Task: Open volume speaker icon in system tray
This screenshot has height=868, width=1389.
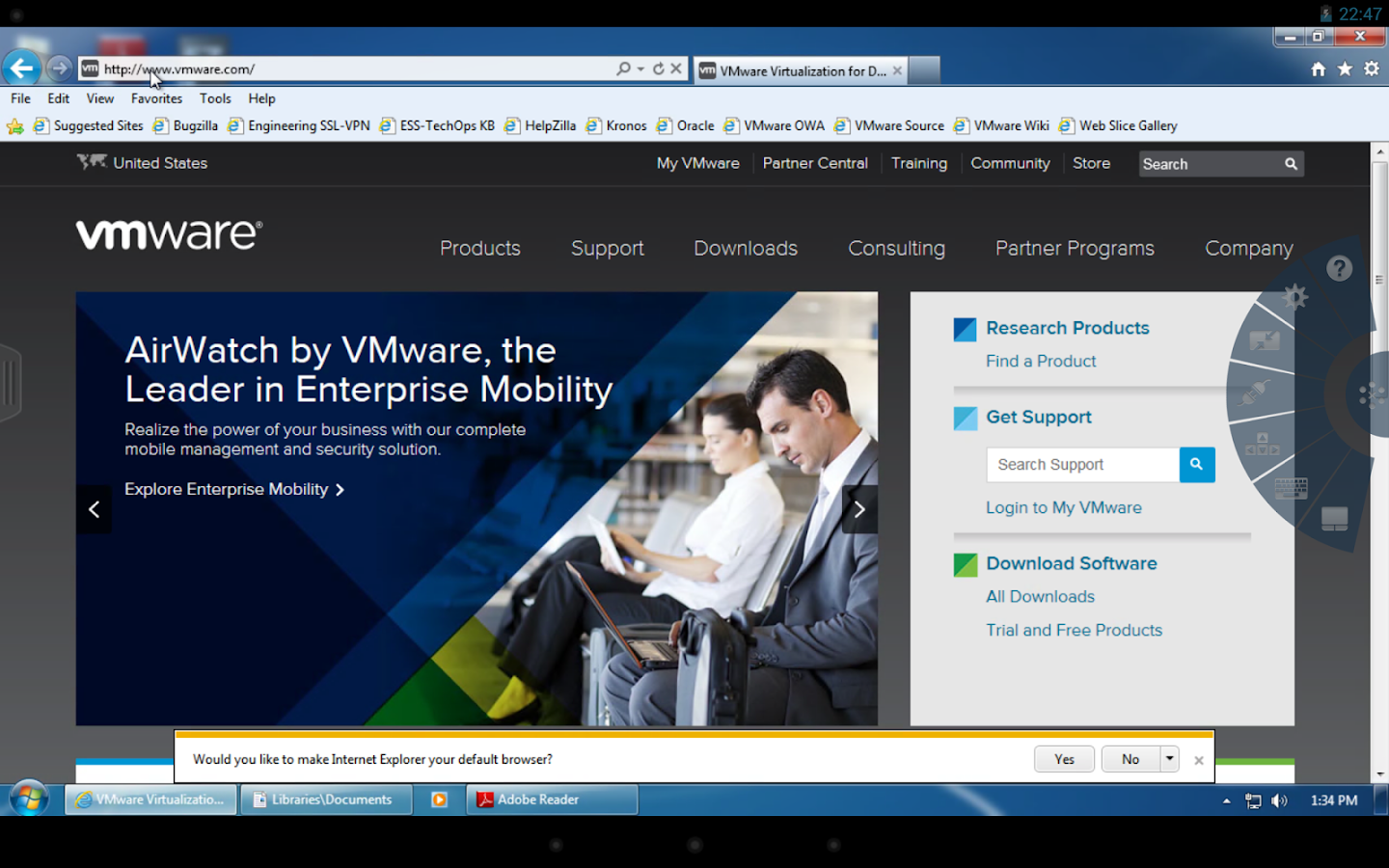Action: pos(1279,800)
